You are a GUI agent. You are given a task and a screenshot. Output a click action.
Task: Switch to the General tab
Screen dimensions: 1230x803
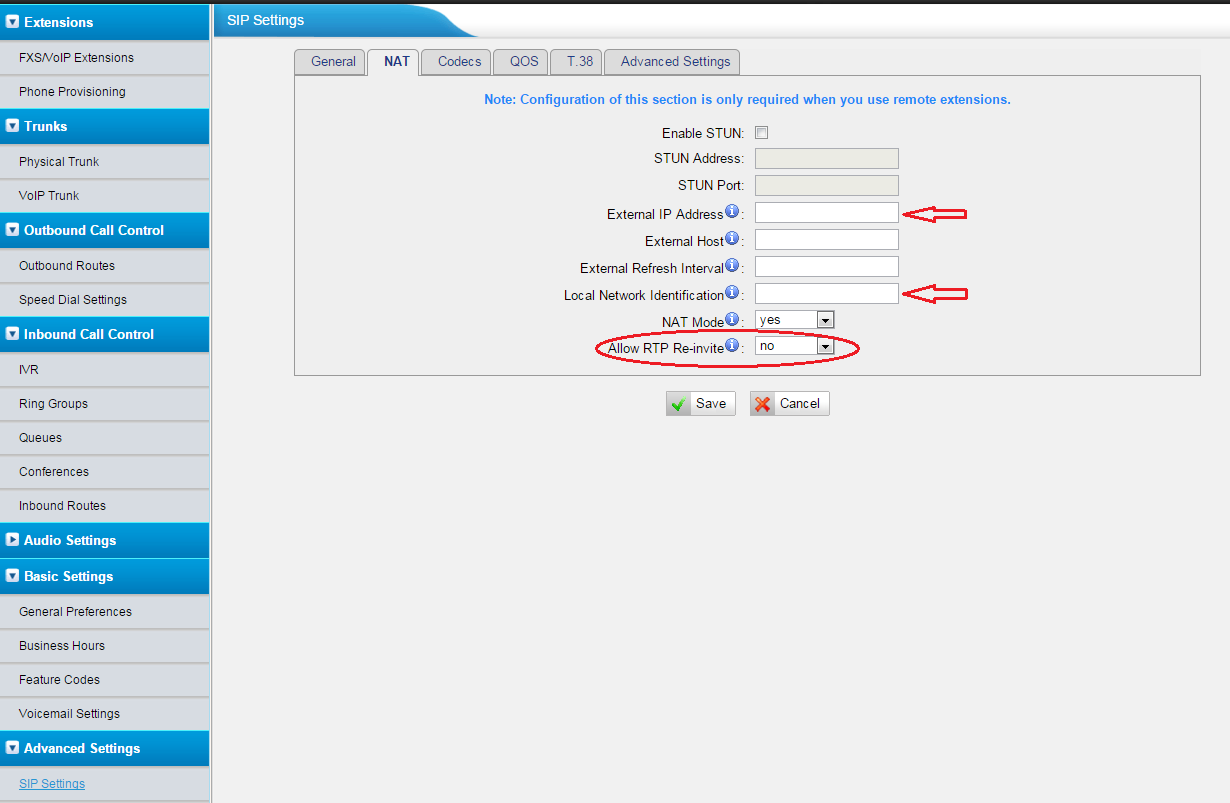(x=333, y=61)
